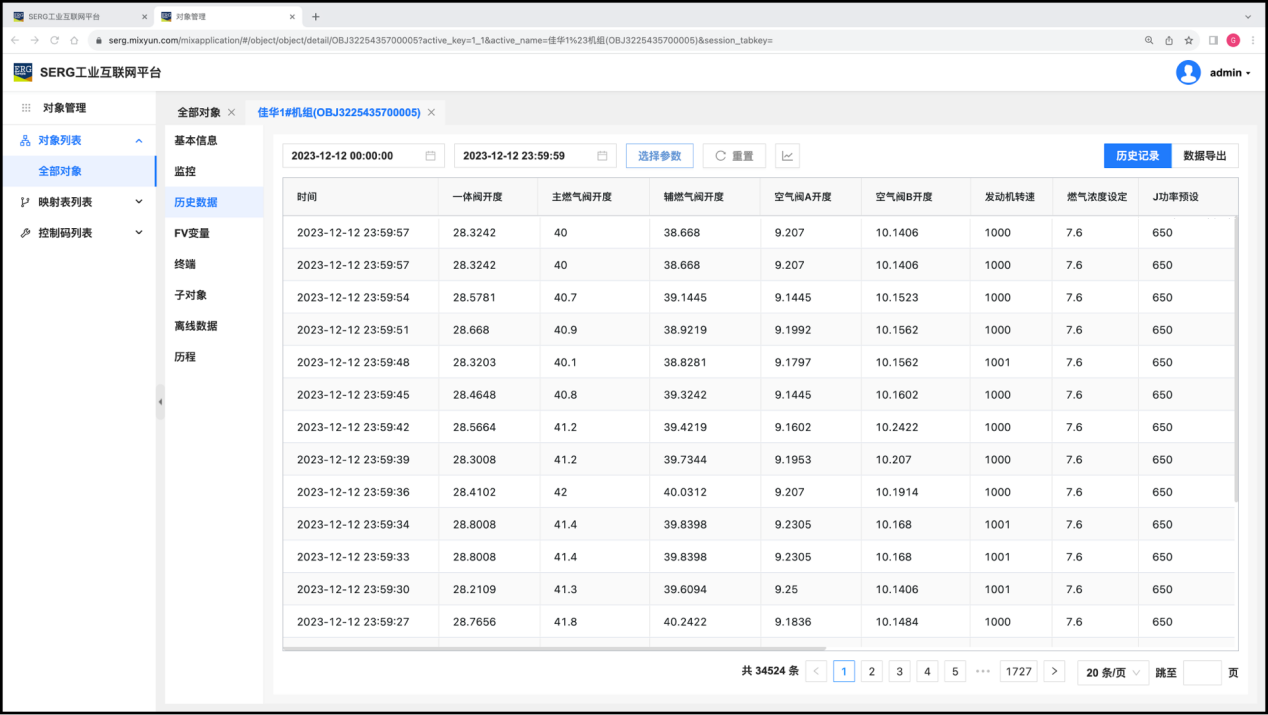1268x715 pixels.
Task: Click browser reload page icon
Action: 55,40
